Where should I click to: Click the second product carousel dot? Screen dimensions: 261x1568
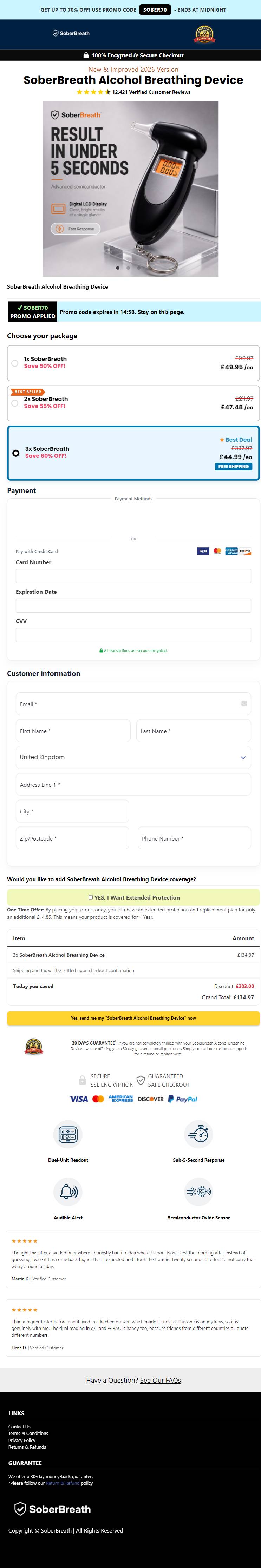(x=128, y=268)
